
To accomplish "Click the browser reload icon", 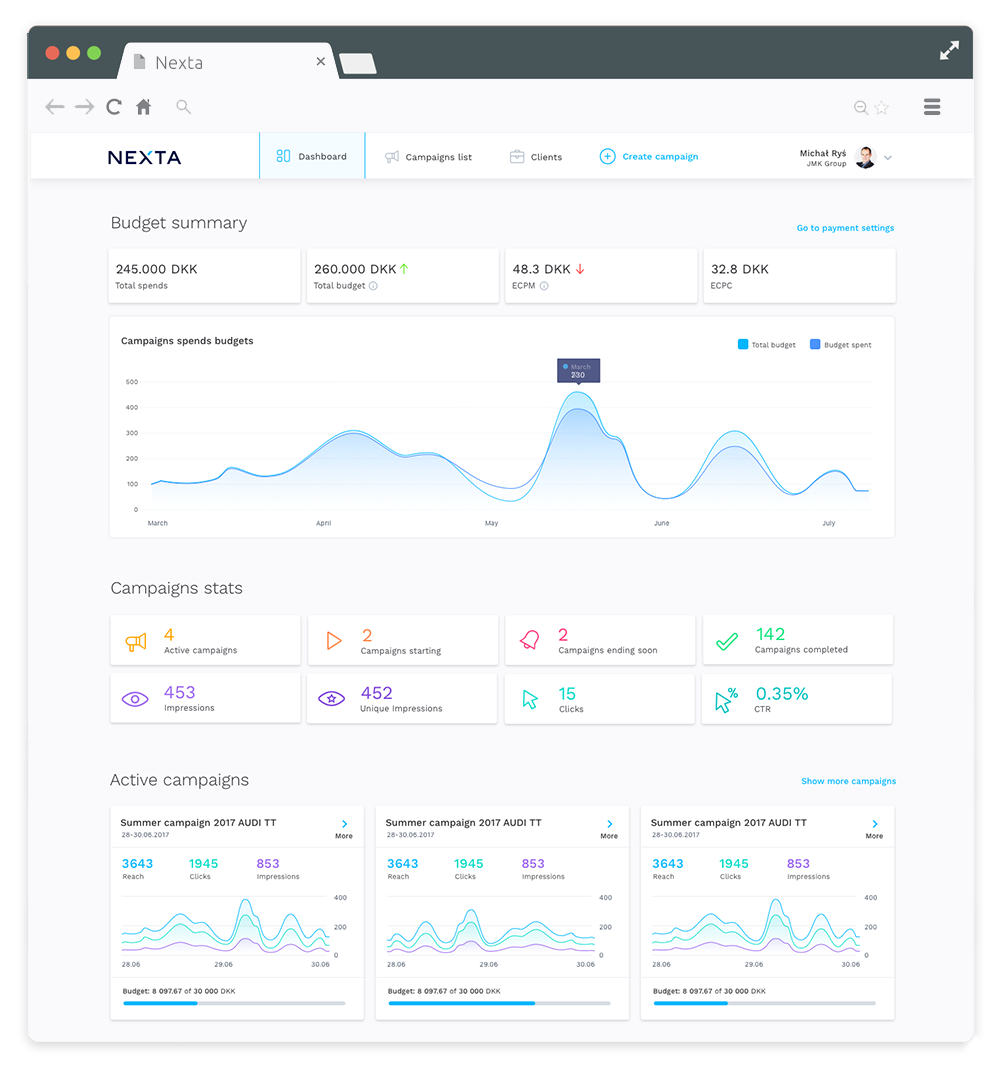I will coord(114,107).
